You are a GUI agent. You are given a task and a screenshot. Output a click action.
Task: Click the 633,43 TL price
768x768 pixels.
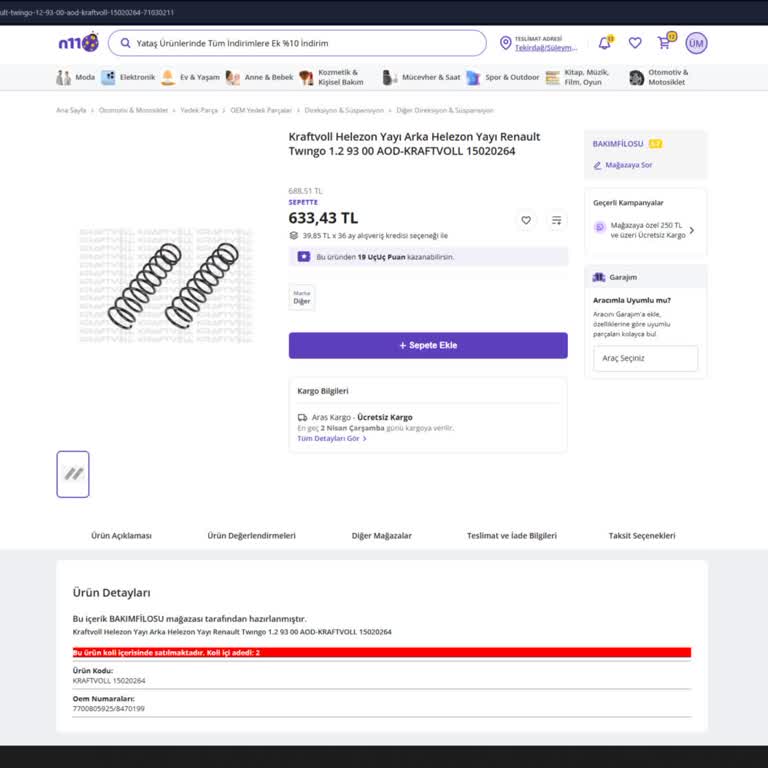point(323,218)
